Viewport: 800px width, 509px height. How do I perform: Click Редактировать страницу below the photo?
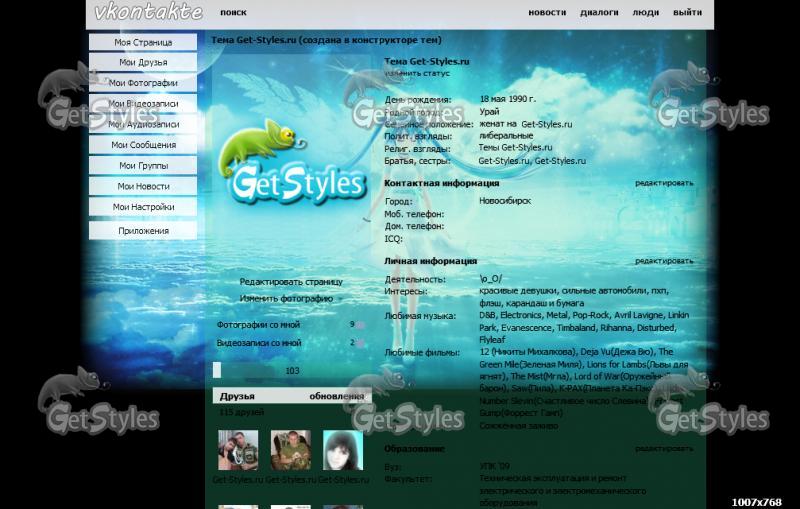pos(291,282)
